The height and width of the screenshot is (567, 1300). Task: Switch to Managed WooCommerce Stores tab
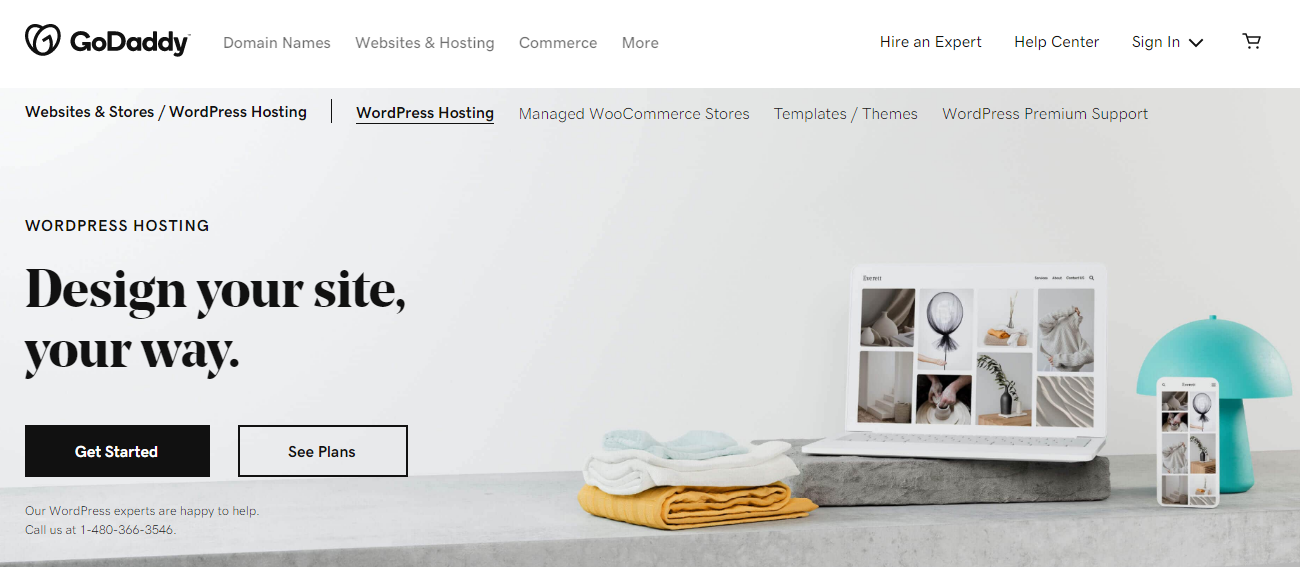coord(634,114)
